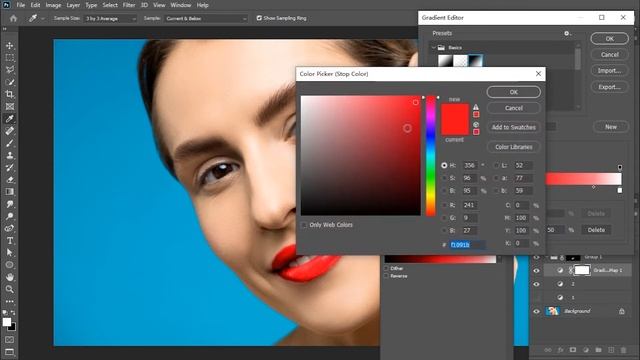The width and height of the screenshot is (640, 360).
Task: Select the Move tool
Action: (9, 45)
